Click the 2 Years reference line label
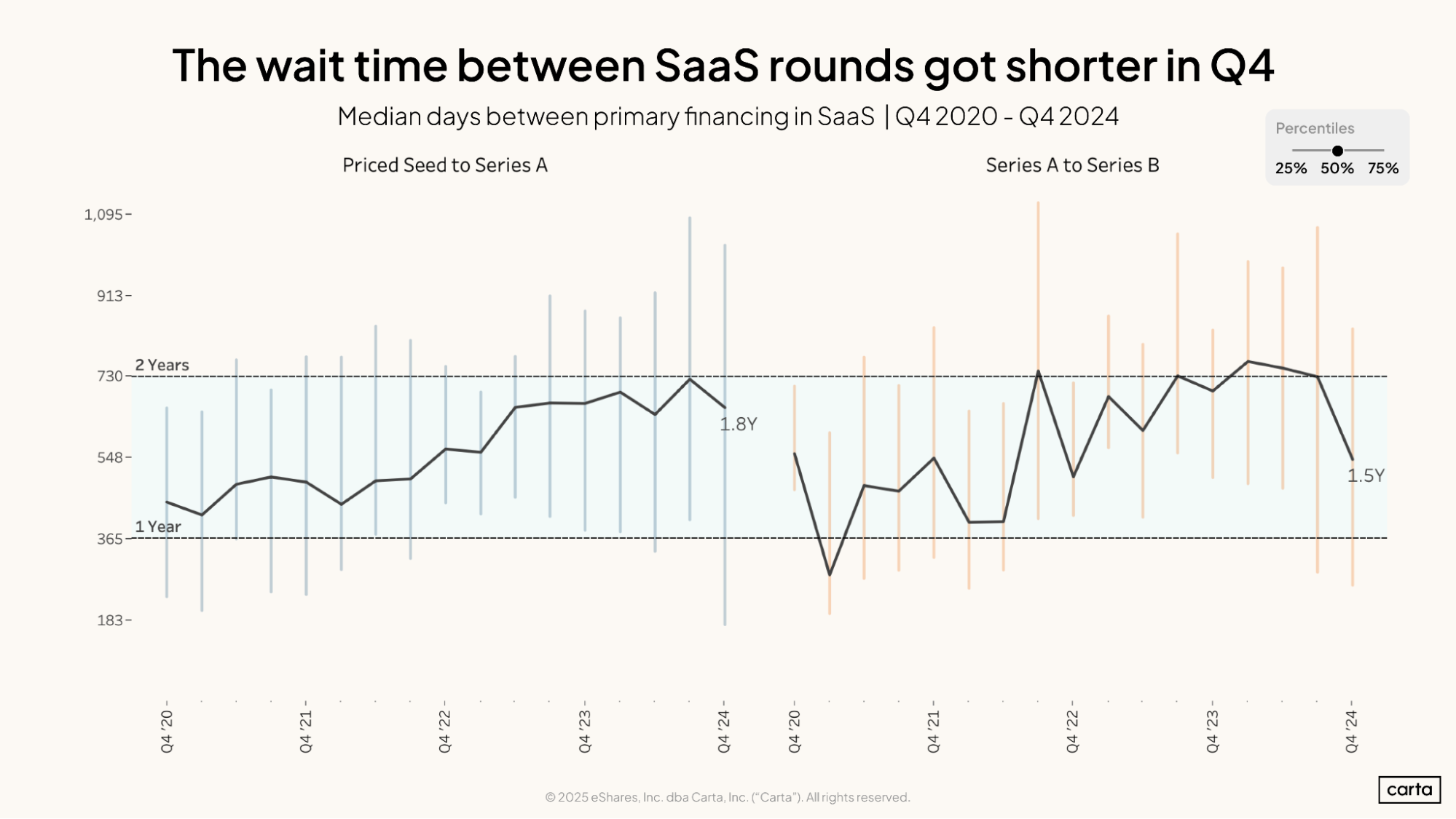Screen dimensions: 1456x819 pyautogui.click(x=162, y=365)
